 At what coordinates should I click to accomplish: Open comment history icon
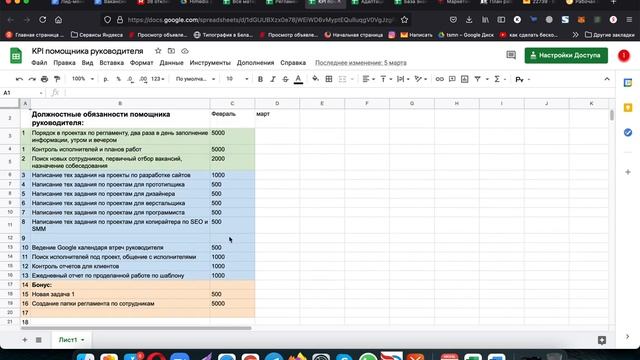(511, 55)
